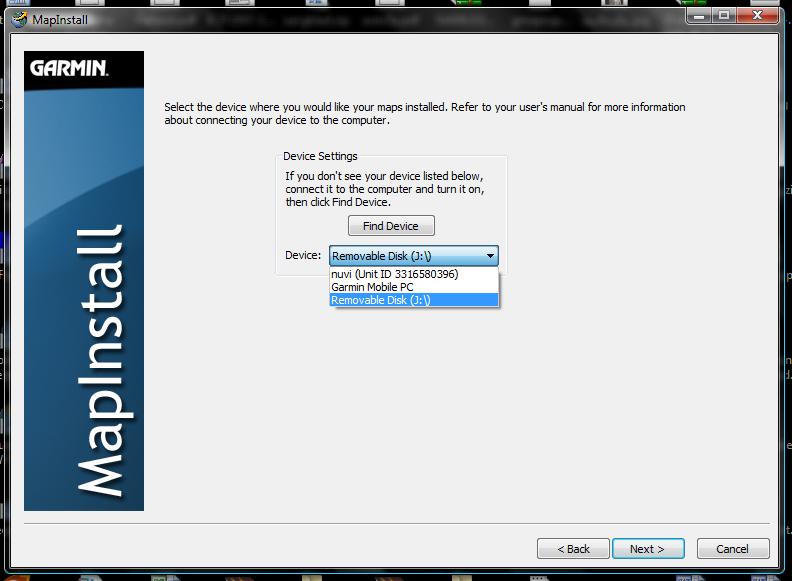This screenshot has width=792, height=581.
Task: Click the Device combo box showing Removable Disk
Action: 404,256
